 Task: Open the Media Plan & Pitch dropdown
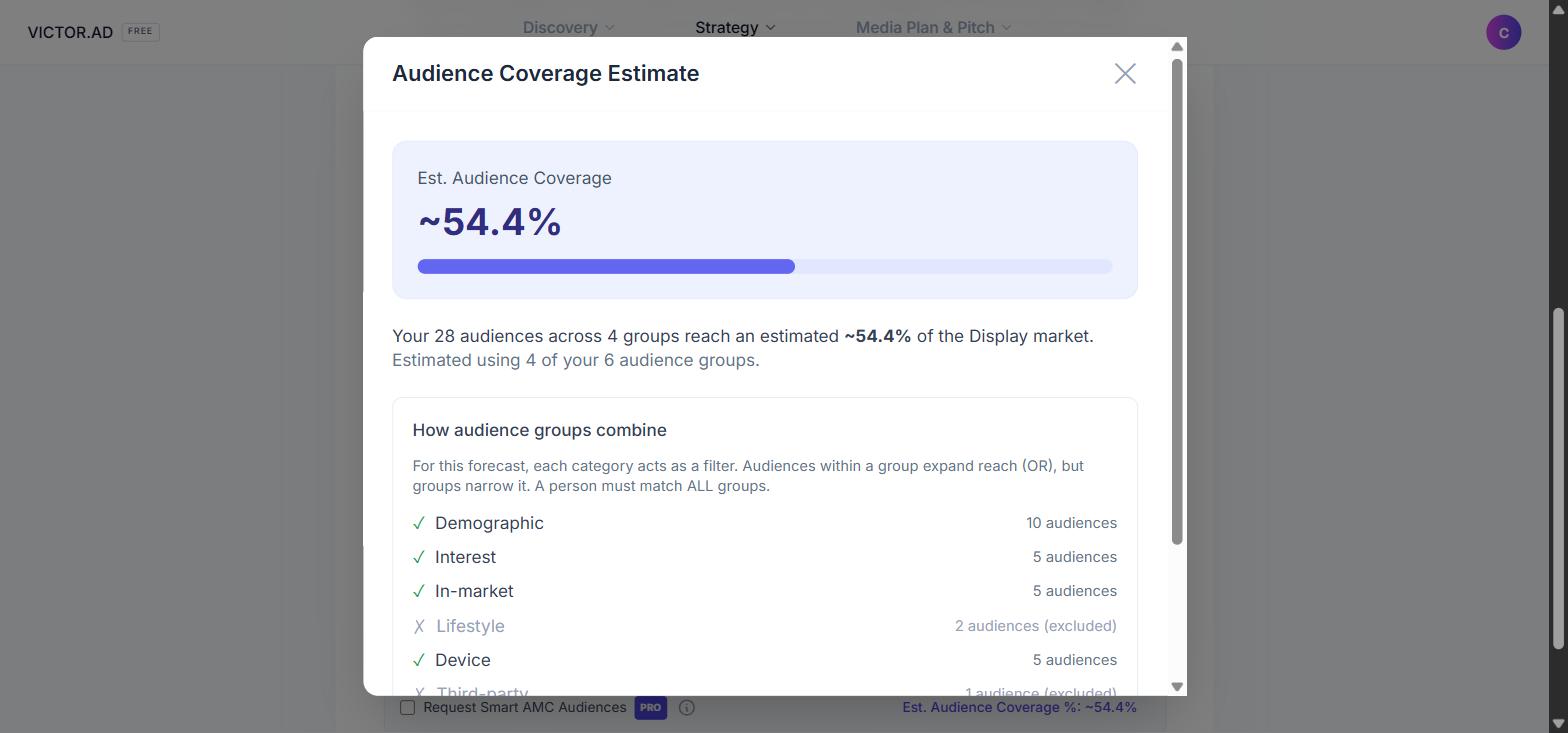[934, 27]
